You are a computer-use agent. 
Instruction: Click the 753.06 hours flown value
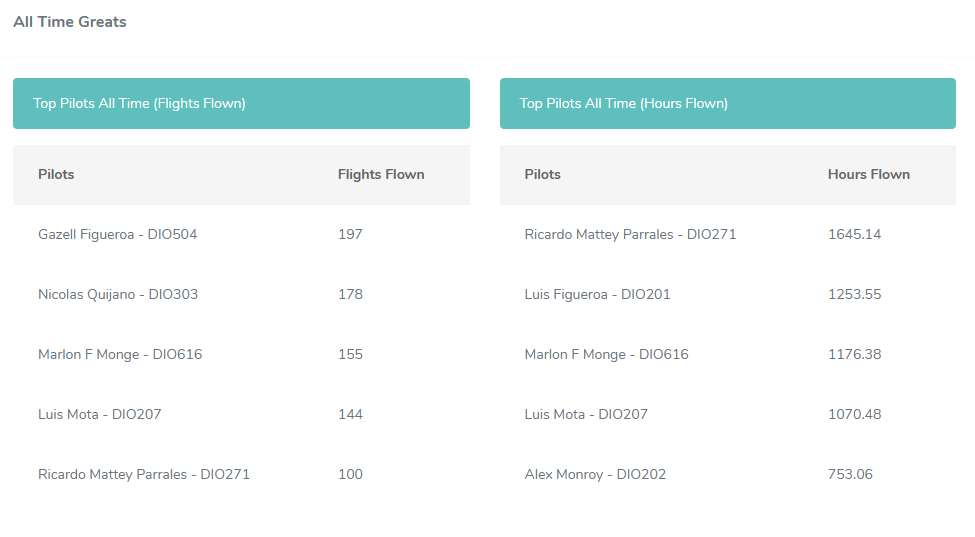click(850, 474)
